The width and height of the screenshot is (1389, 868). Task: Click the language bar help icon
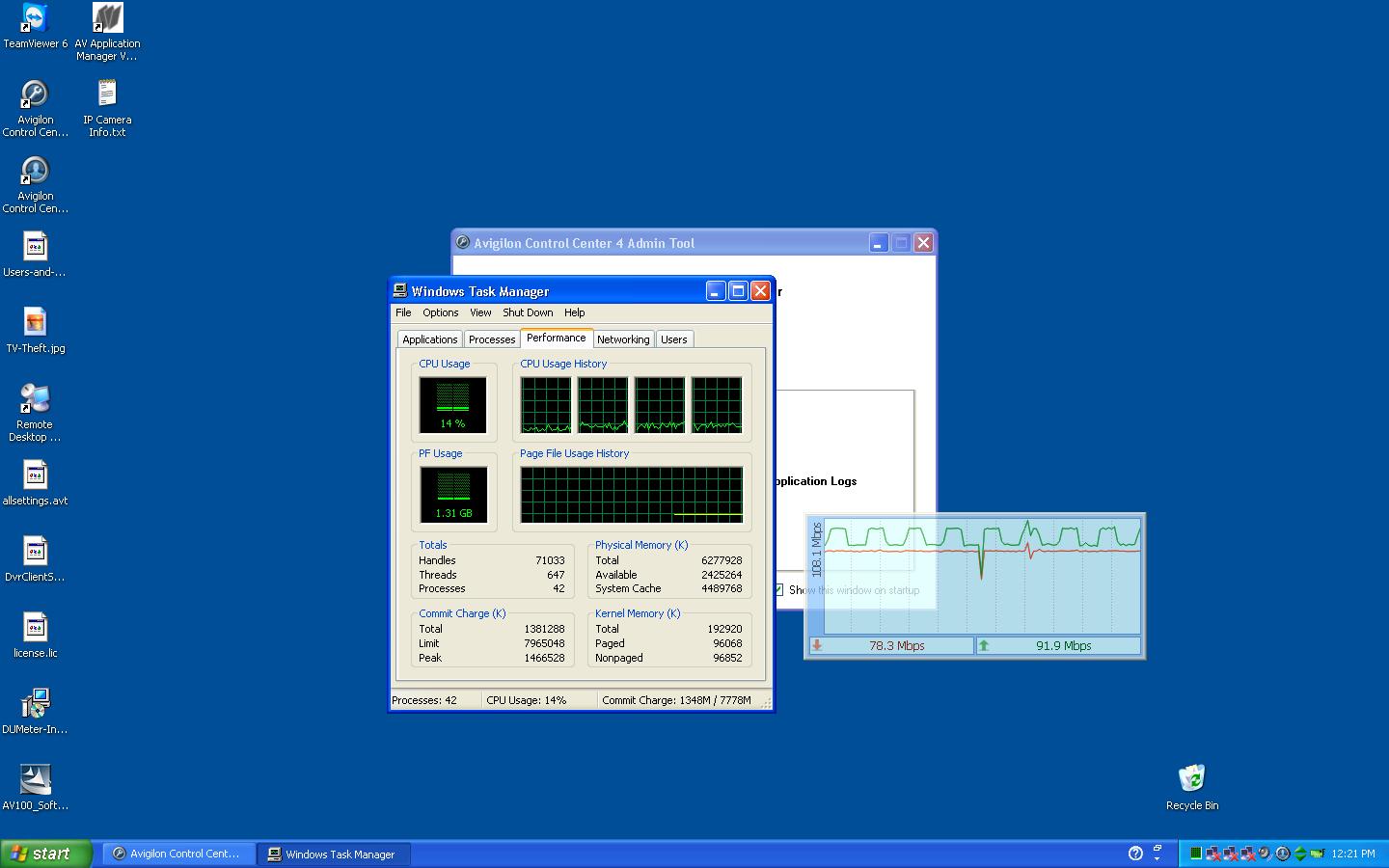pos(1135,854)
